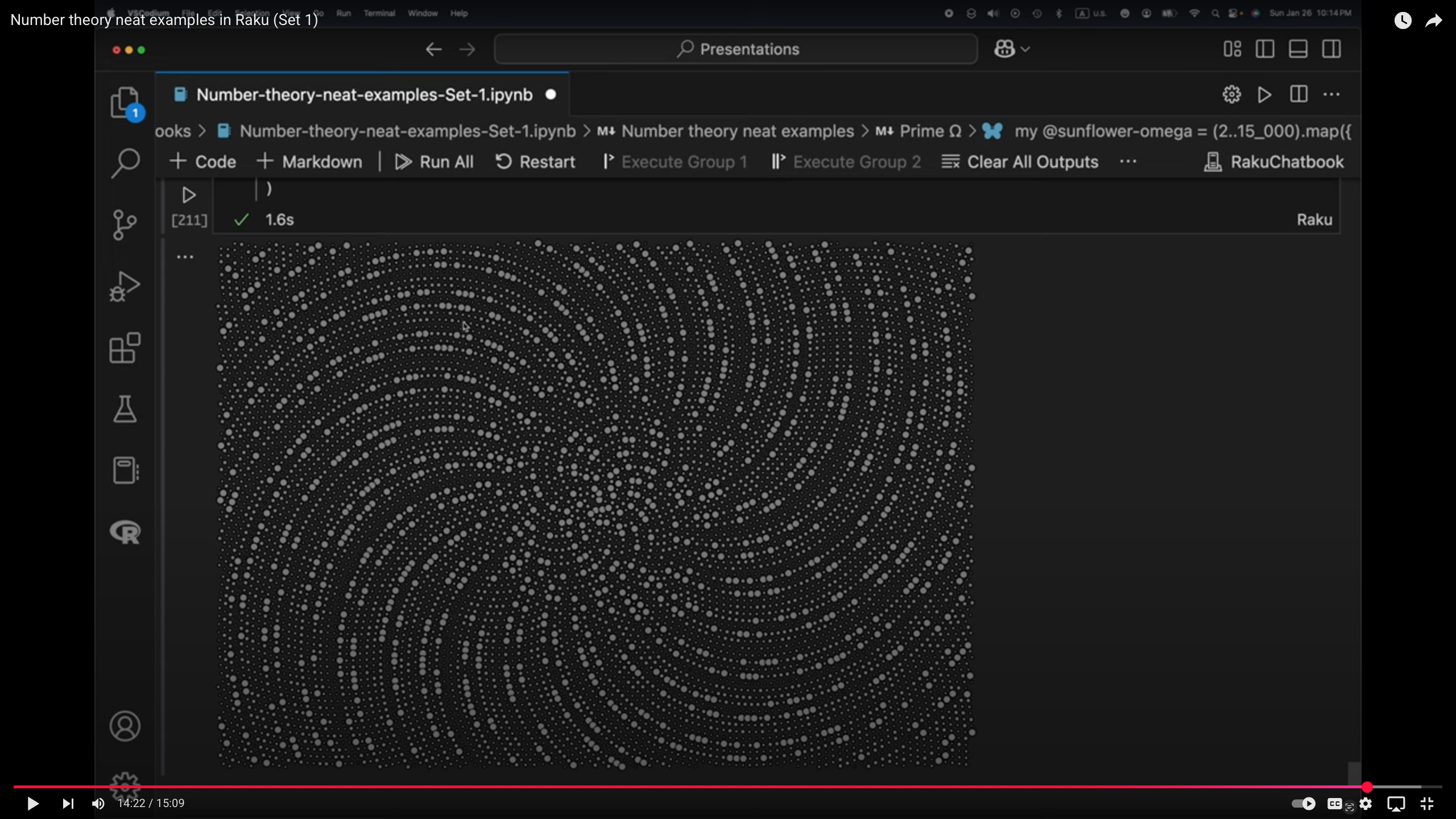This screenshot has width=1456, height=819.
Task: Mute the video volume
Action: pyautogui.click(x=98, y=804)
